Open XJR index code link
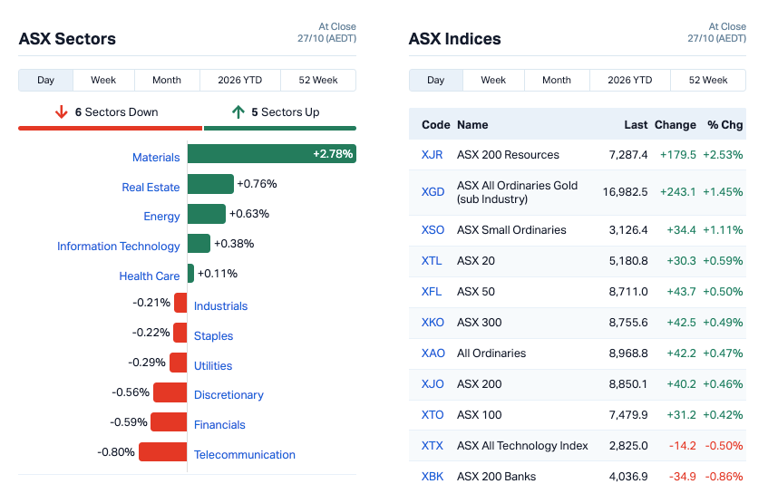768x484 pixels. [x=432, y=155]
